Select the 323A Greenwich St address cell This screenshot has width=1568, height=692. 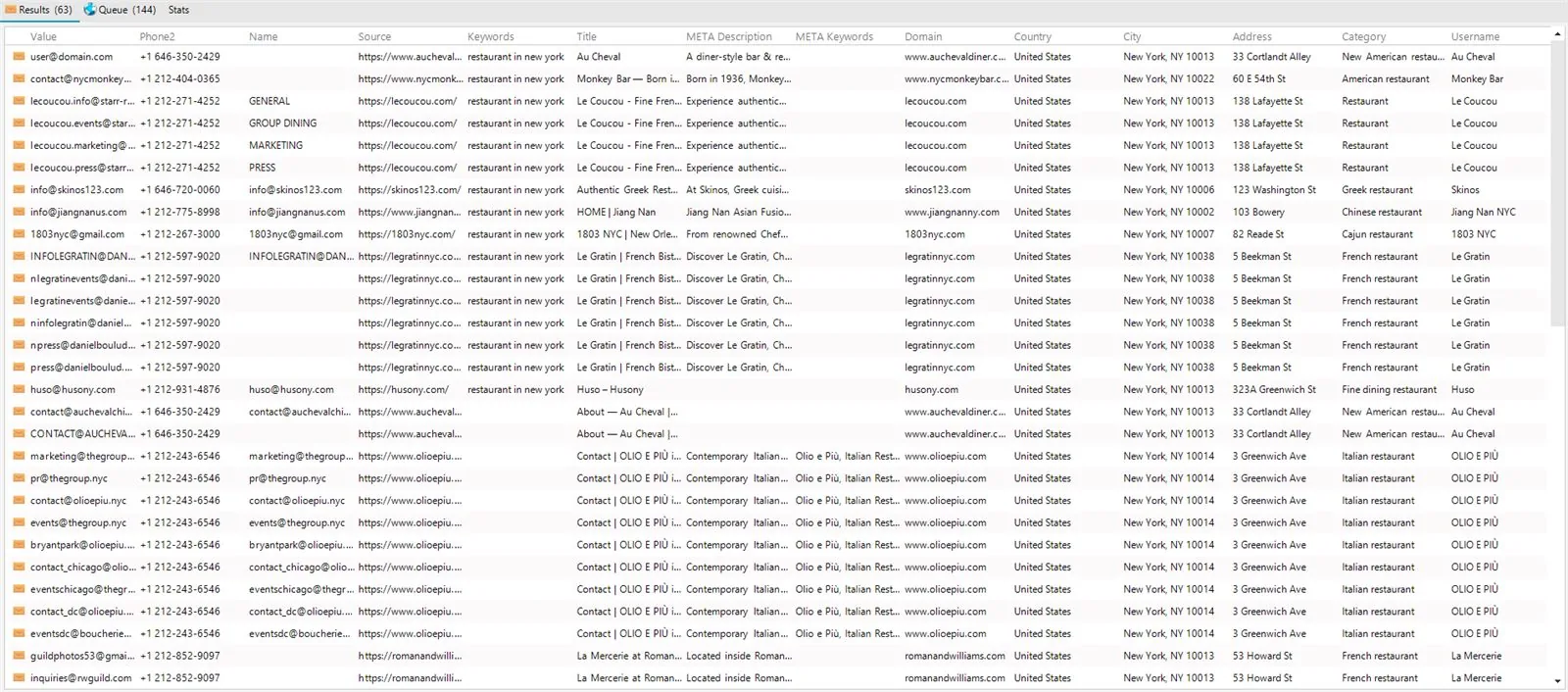pyautogui.click(x=1274, y=389)
